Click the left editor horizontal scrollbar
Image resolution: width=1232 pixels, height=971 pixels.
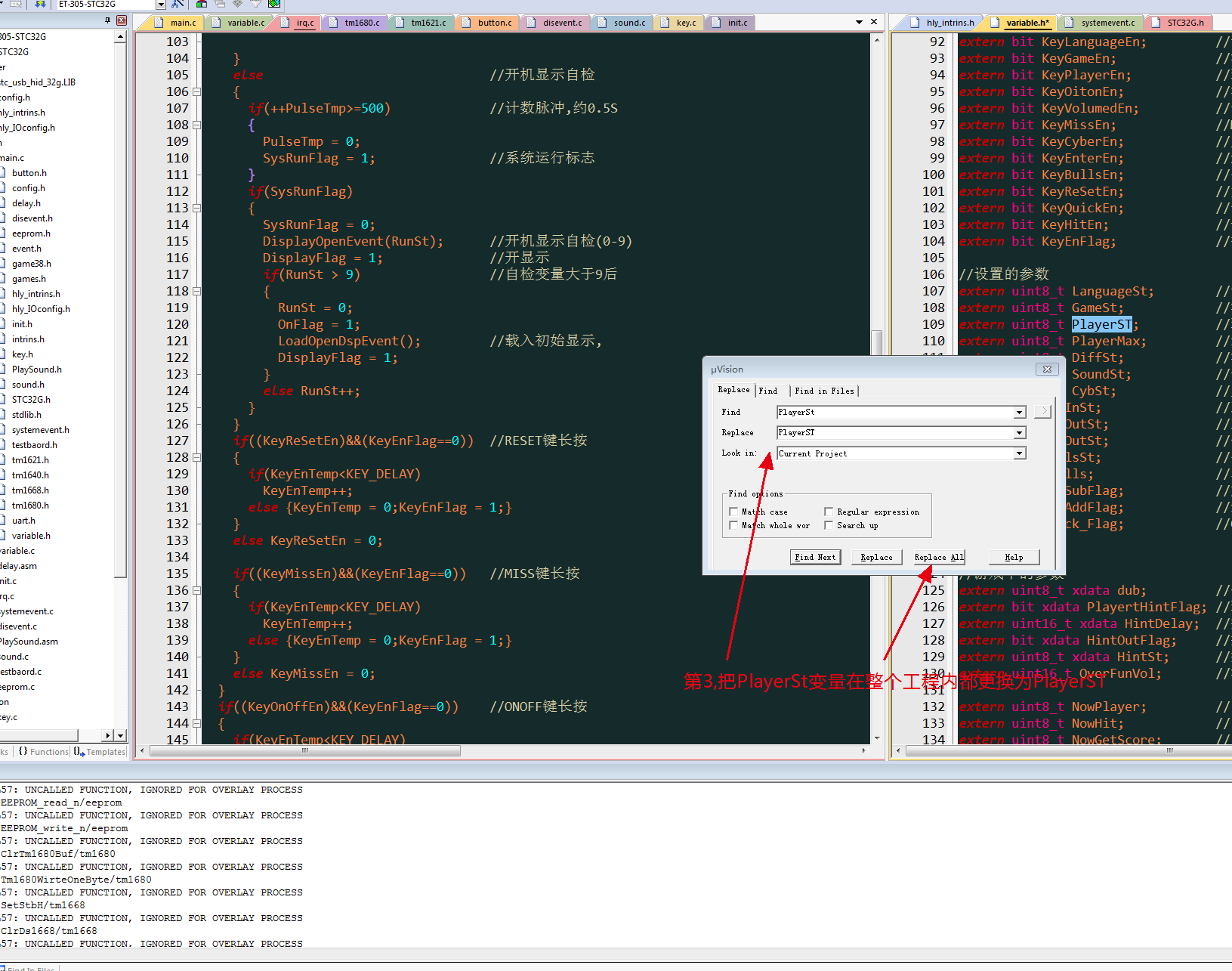tap(305, 751)
